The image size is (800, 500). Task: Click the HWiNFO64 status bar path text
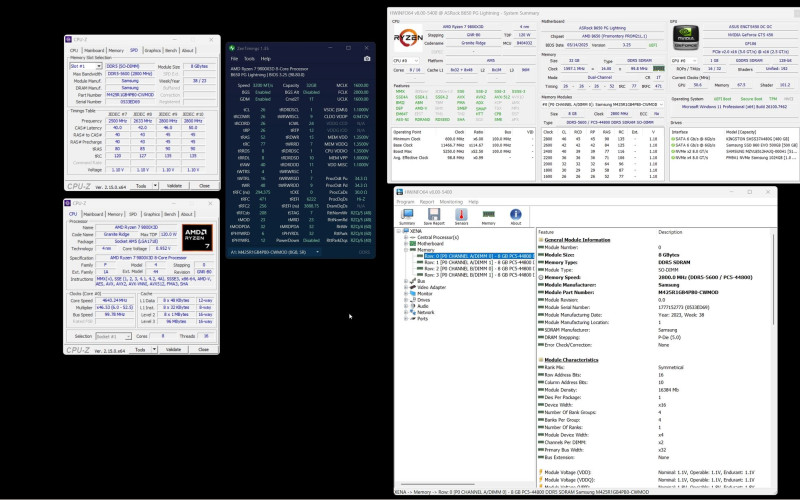coord(524,492)
